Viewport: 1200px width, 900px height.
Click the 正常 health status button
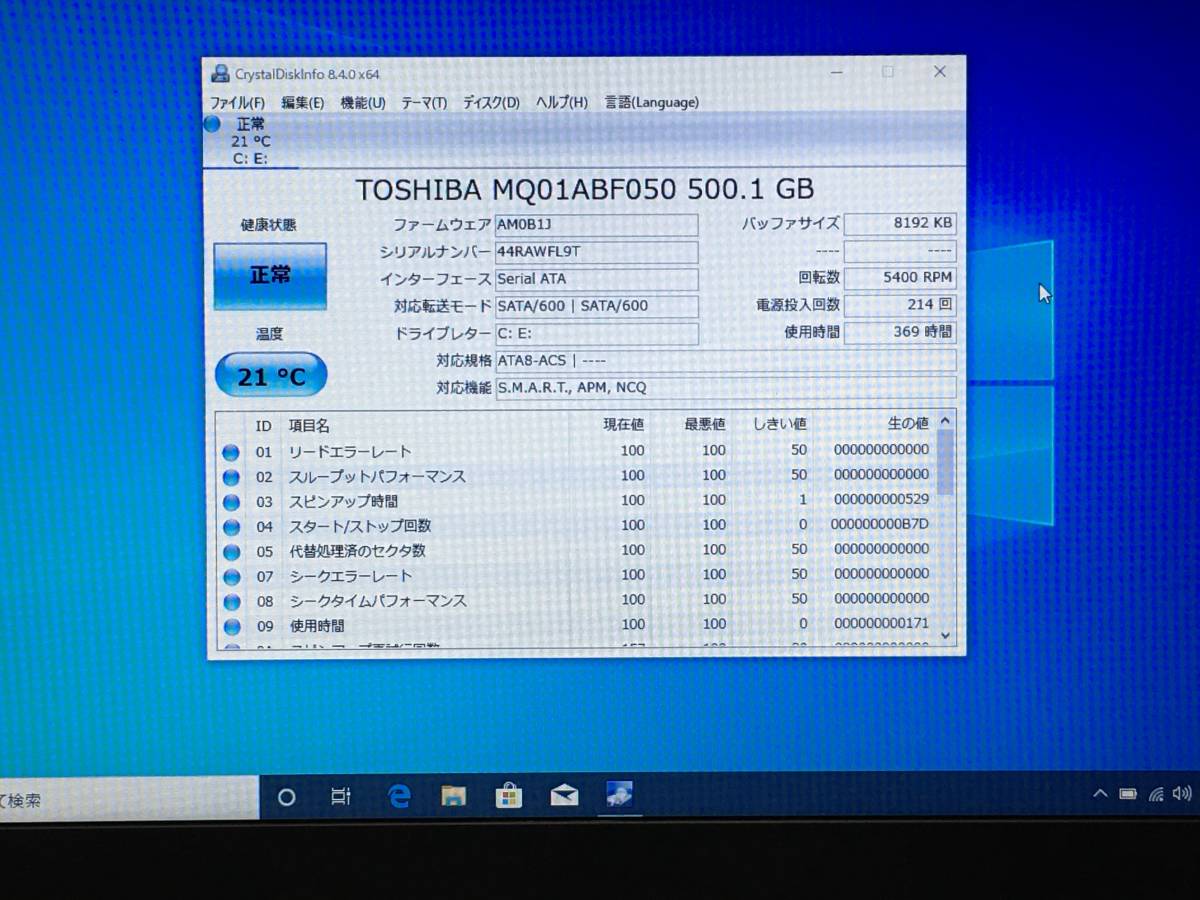click(x=270, y=274)
